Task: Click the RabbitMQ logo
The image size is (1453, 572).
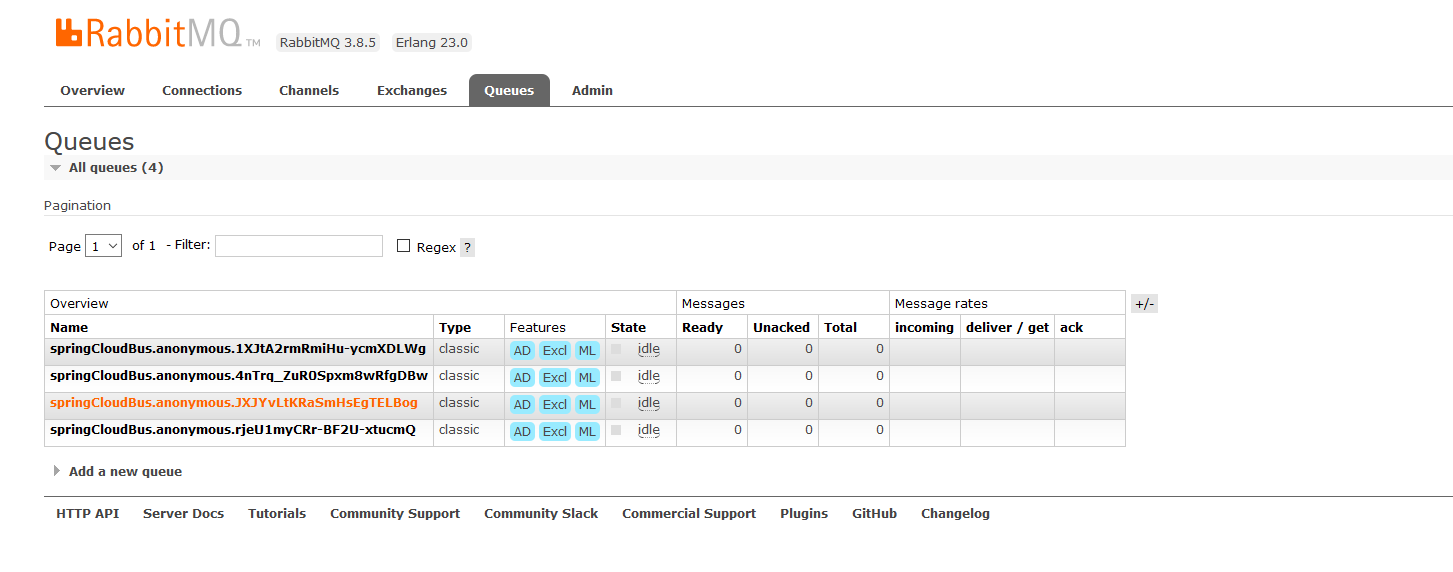Action: (148, 34)
